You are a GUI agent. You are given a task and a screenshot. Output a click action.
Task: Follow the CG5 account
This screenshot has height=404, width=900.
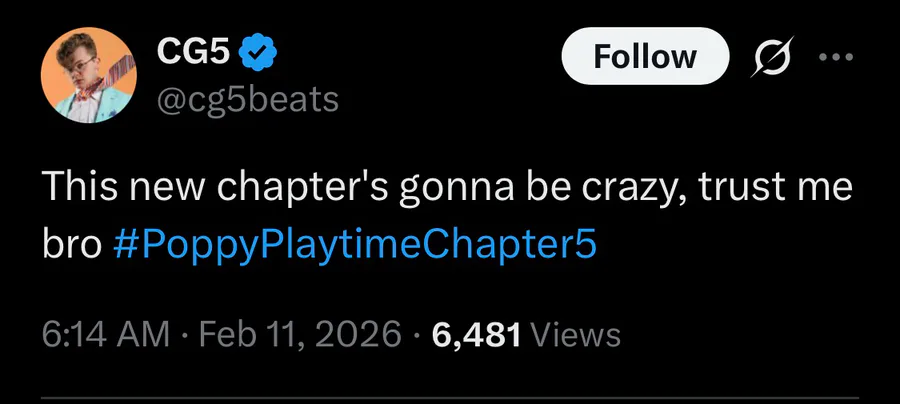[645, 56]
